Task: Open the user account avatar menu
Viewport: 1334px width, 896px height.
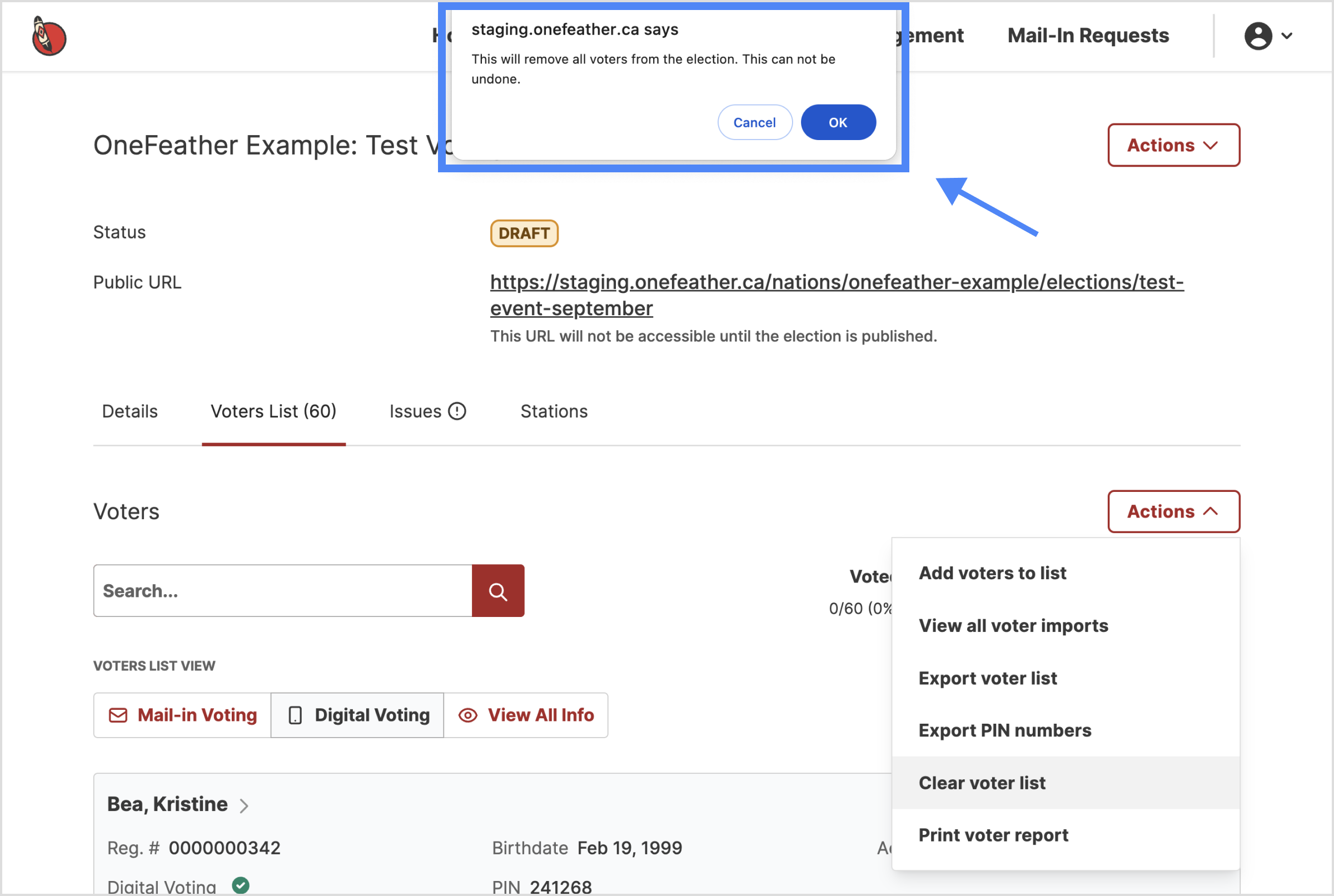Action: tap(1258, 36)
